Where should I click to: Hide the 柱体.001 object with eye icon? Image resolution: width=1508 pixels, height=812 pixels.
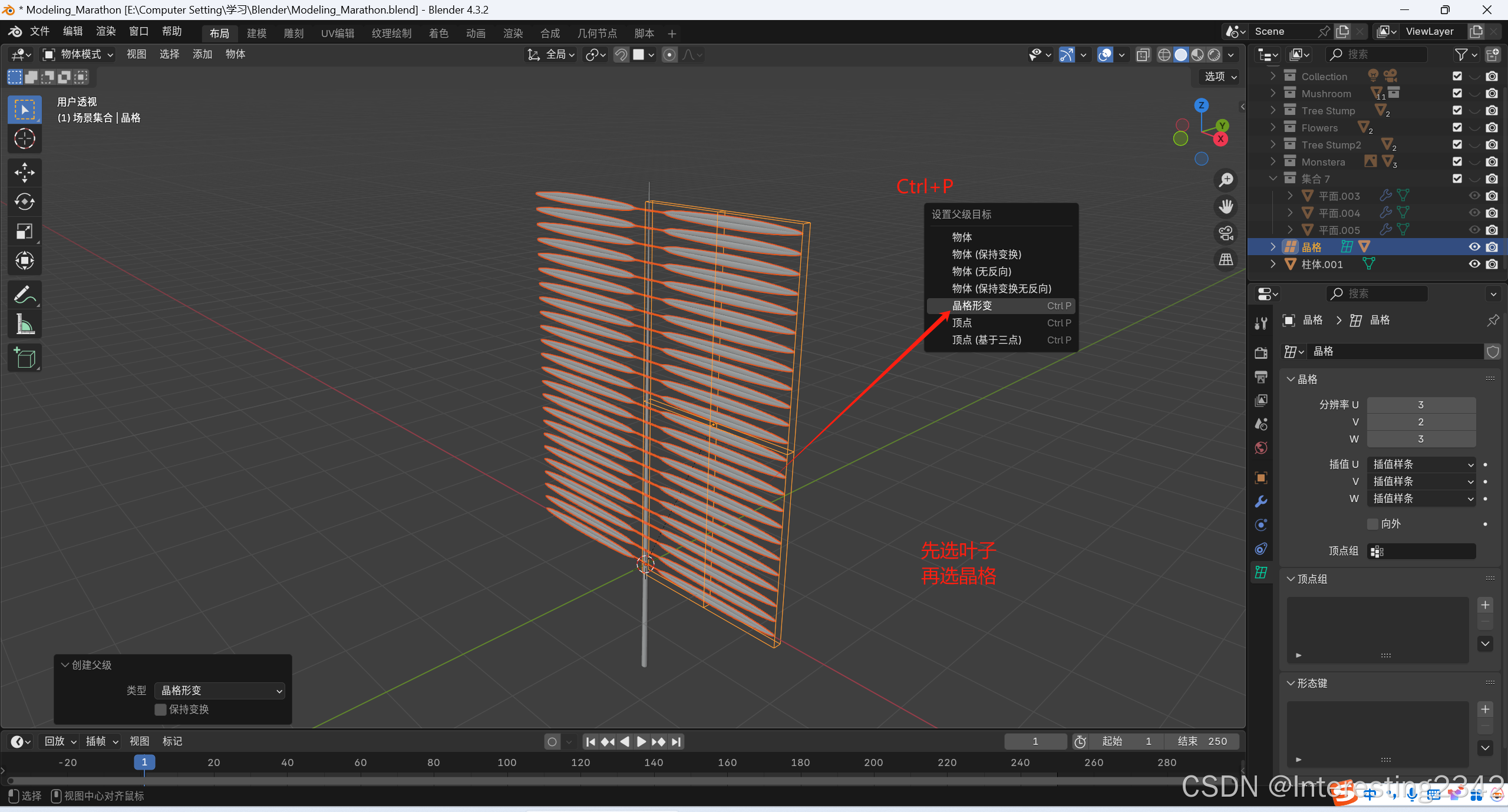[x=1474, y=264]
